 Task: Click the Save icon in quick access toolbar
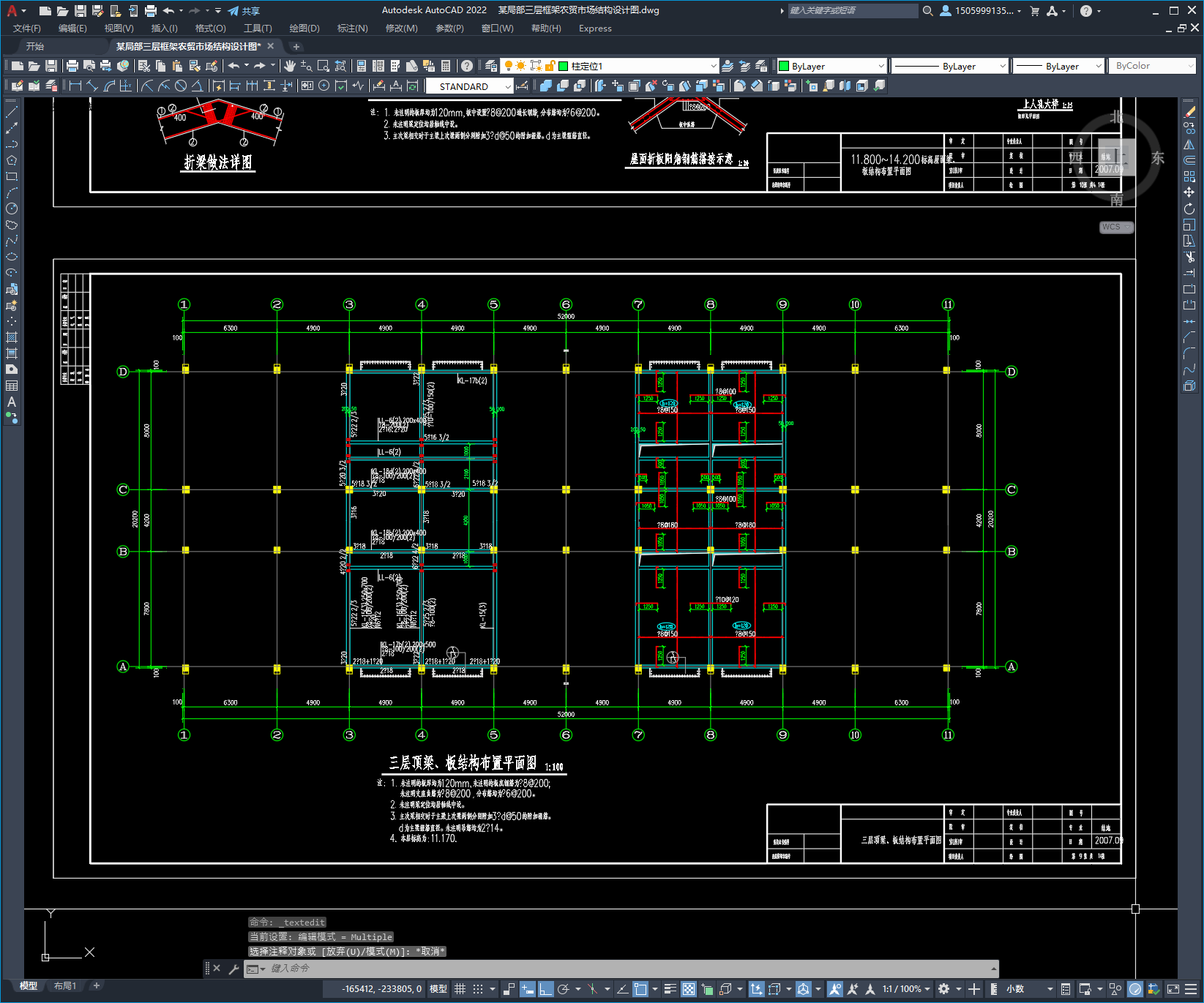pos(81,11)
